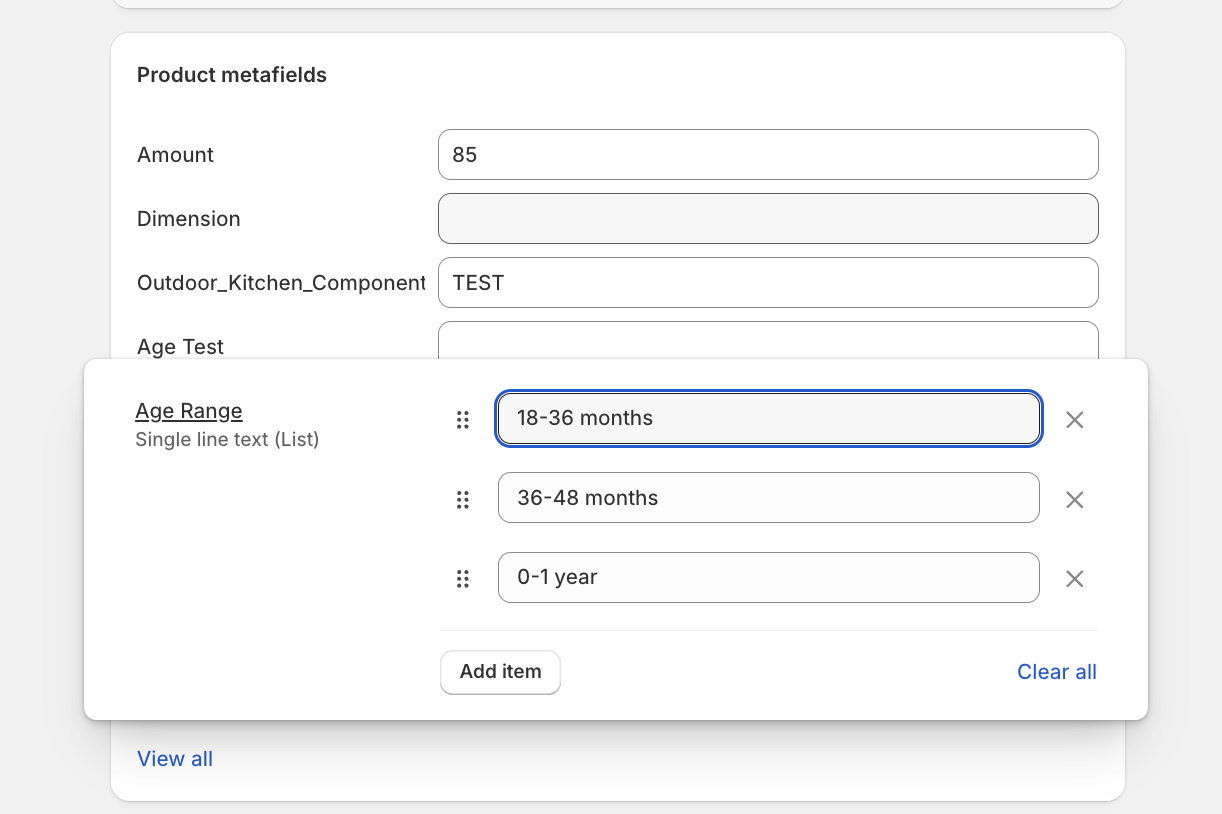Click the "Product metafields" heading
This screenshot has height=814, width=1222.
(231, 74)
